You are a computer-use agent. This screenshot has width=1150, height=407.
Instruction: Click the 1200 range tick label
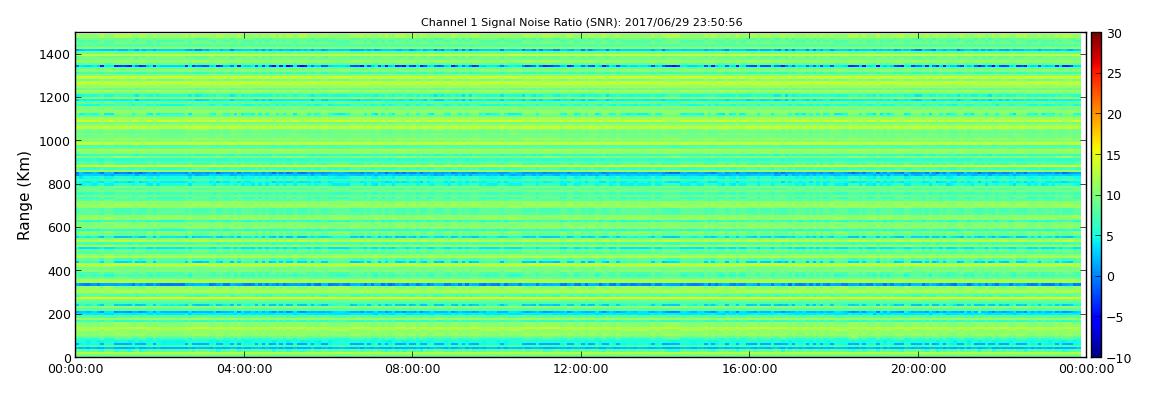tap(56, 98)
